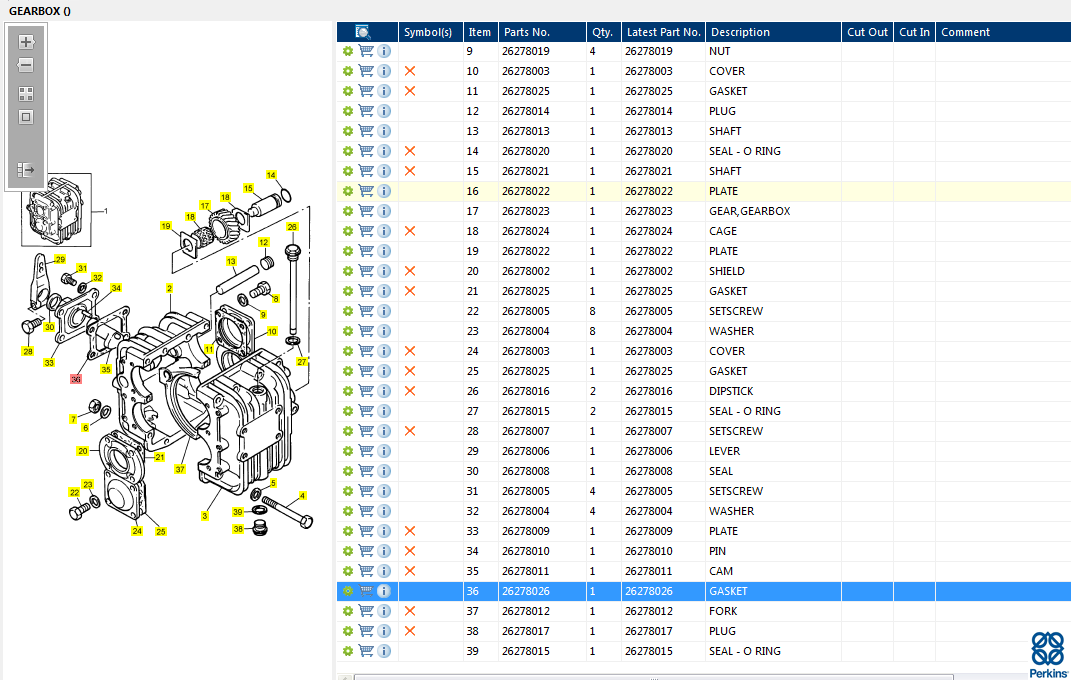
Task: Click the Cut Out column header
Action: (867, 32)
